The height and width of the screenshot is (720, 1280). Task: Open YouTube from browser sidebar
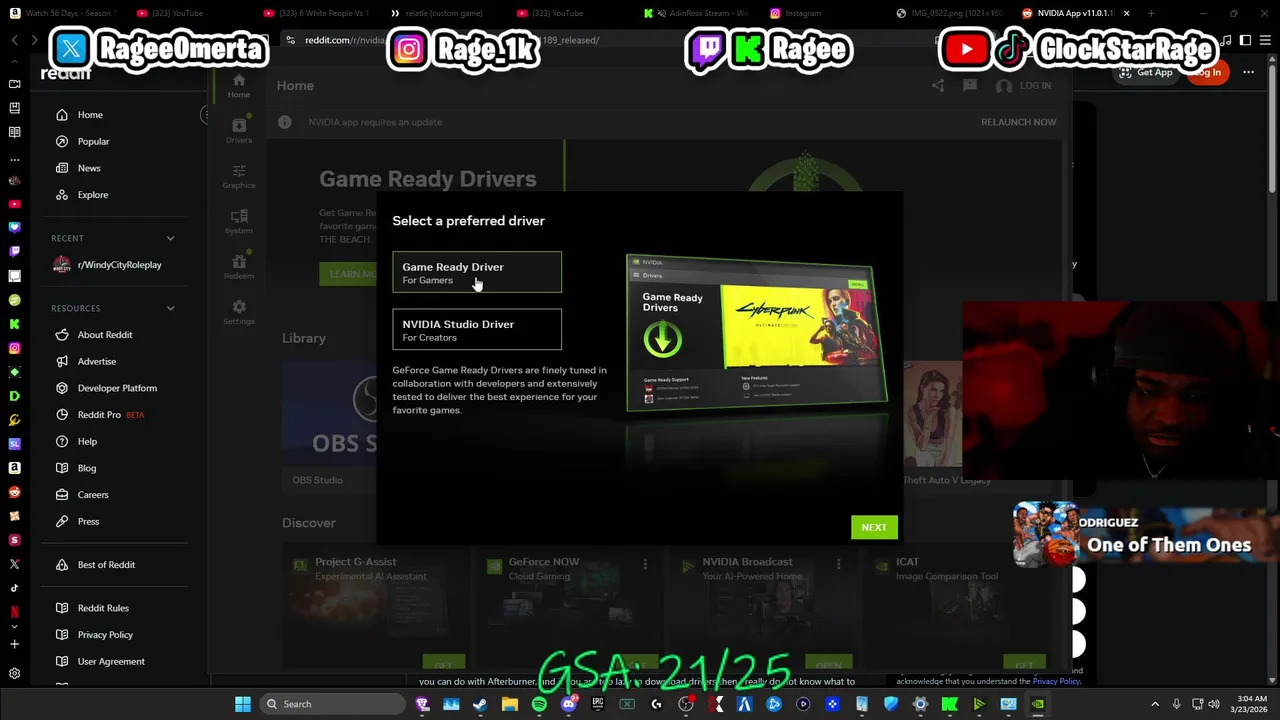pos(14,204)
